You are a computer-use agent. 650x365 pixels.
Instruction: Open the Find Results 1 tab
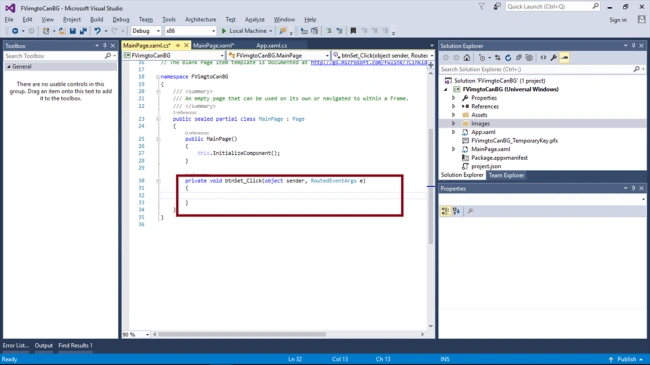75,346
